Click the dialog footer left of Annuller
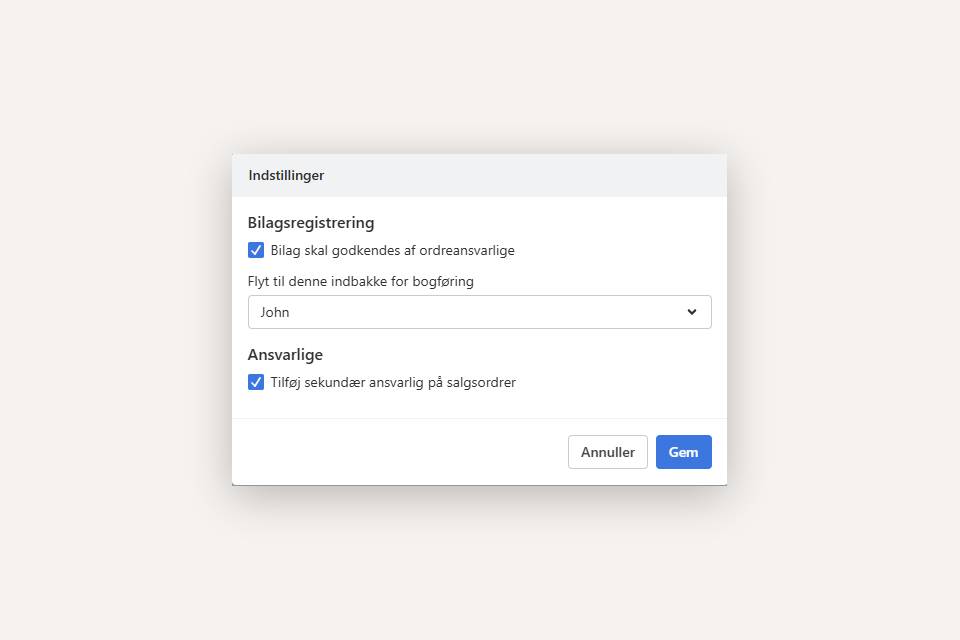The width and height of the screenshot is (960, 640). [400, 452]
